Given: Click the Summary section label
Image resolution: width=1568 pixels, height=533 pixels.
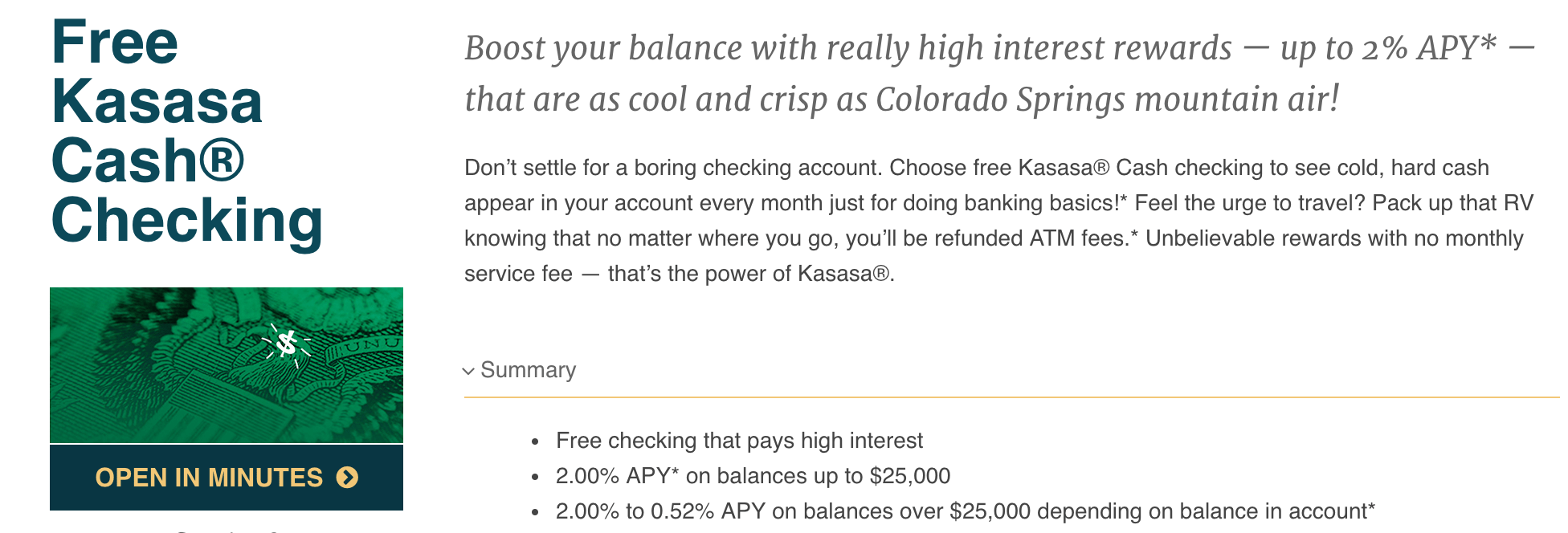Looking at the screenshot, I should [x=528, y=370].
